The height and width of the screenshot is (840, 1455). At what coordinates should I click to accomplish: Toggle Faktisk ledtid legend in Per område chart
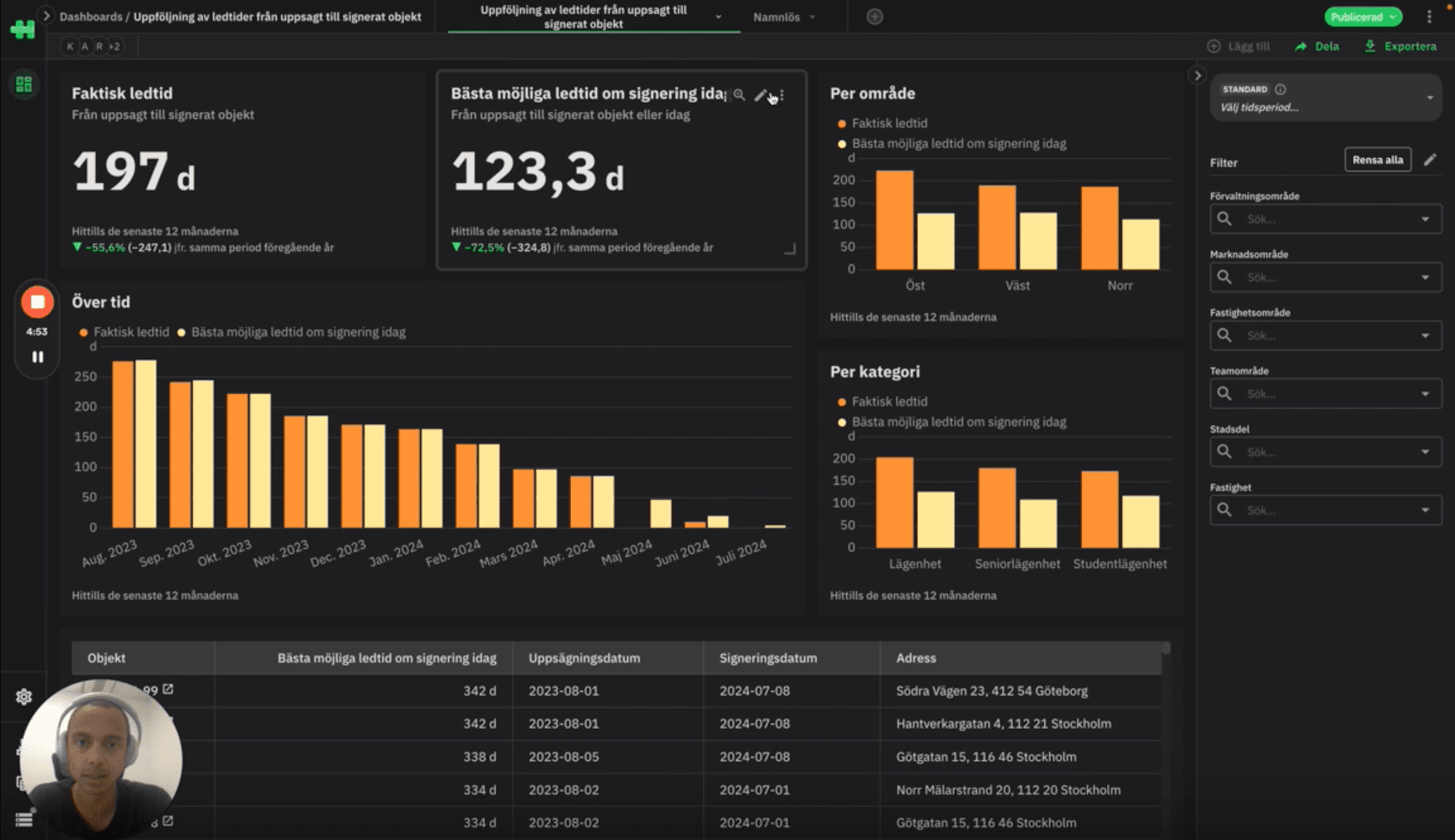point(882,123)
